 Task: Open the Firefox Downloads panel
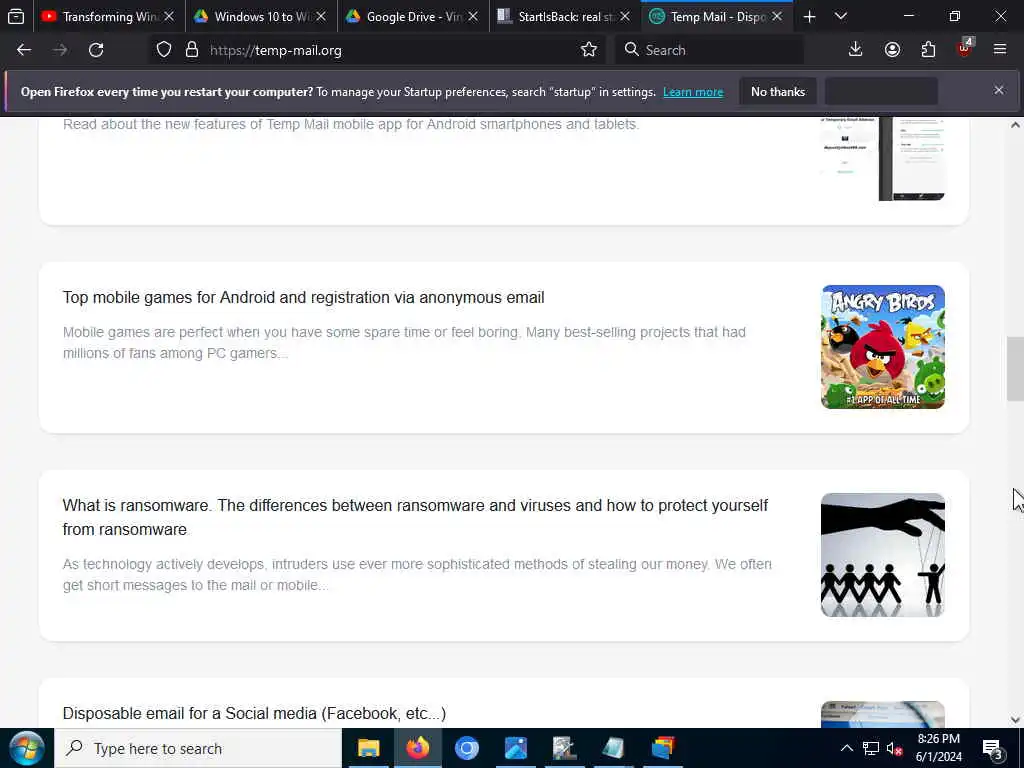tap(855, 50)
